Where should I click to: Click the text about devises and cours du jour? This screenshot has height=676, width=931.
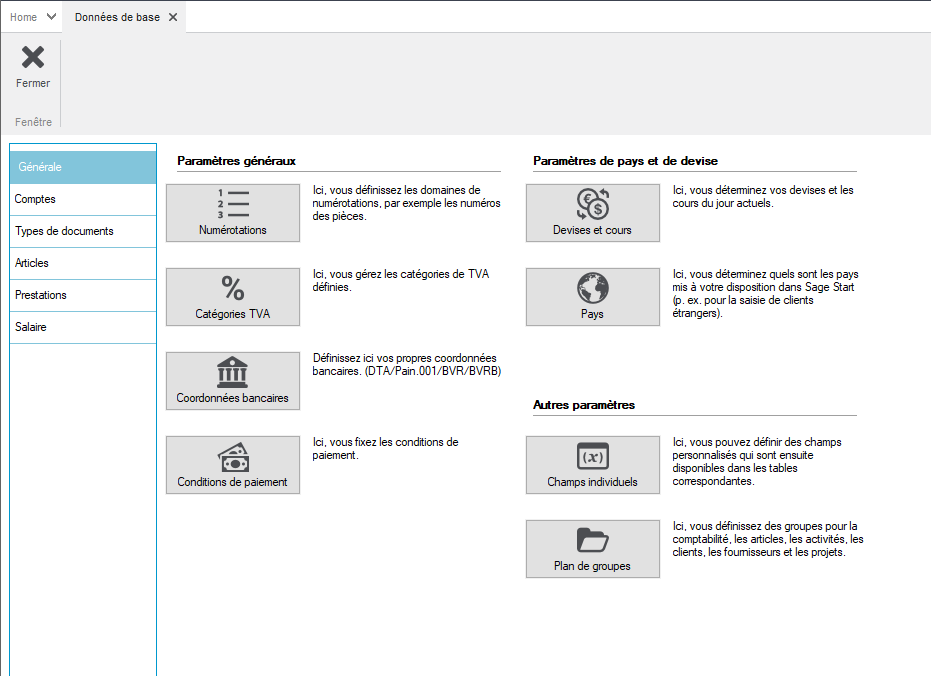tap(763, 196)
